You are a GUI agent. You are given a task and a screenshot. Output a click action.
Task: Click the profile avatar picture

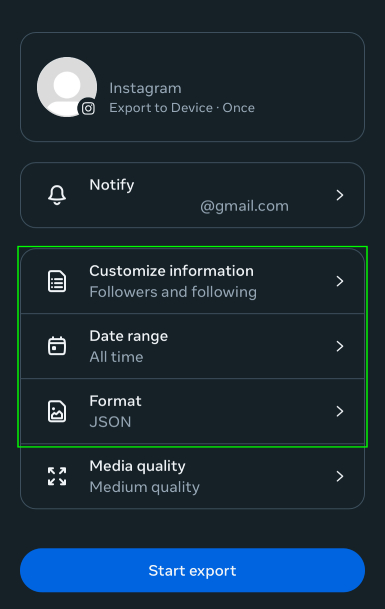[67, 87]
